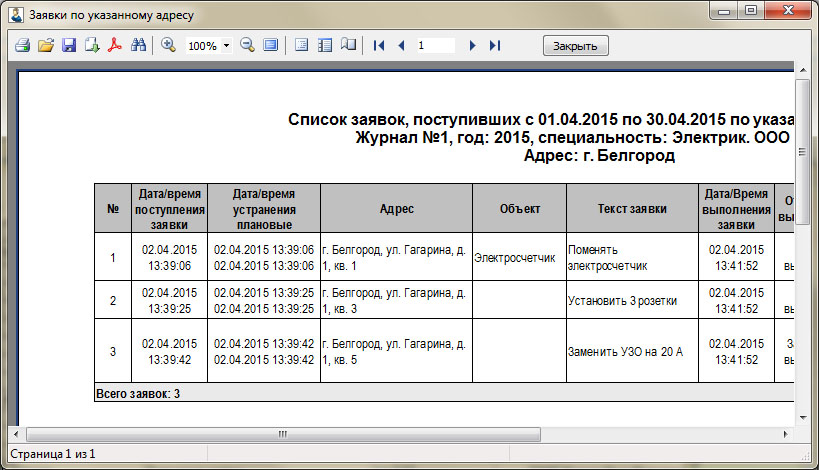Click the page number input field
The image size is (819, 470).
point(435,45)
